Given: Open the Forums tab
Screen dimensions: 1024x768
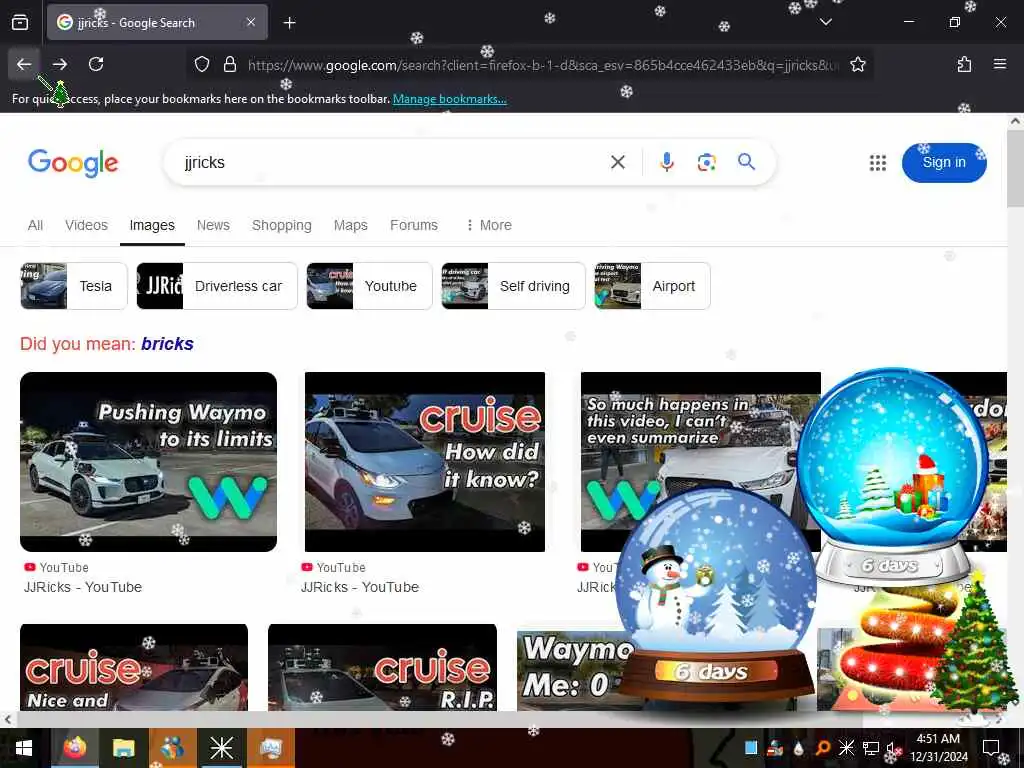Looking at the screenshot, I should click(x=413, y=225).
